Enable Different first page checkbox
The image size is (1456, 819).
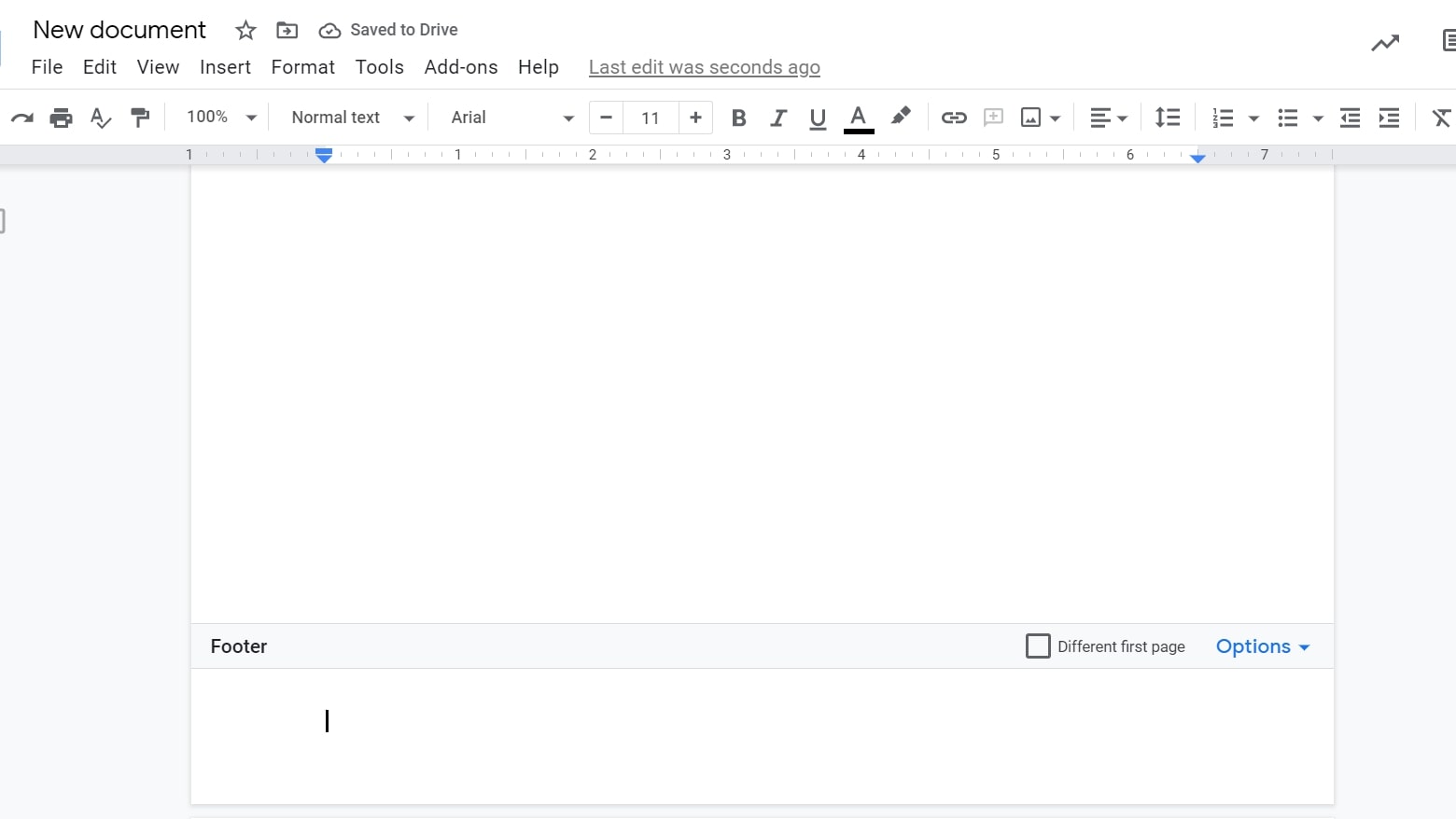(x=1038, y=646)
